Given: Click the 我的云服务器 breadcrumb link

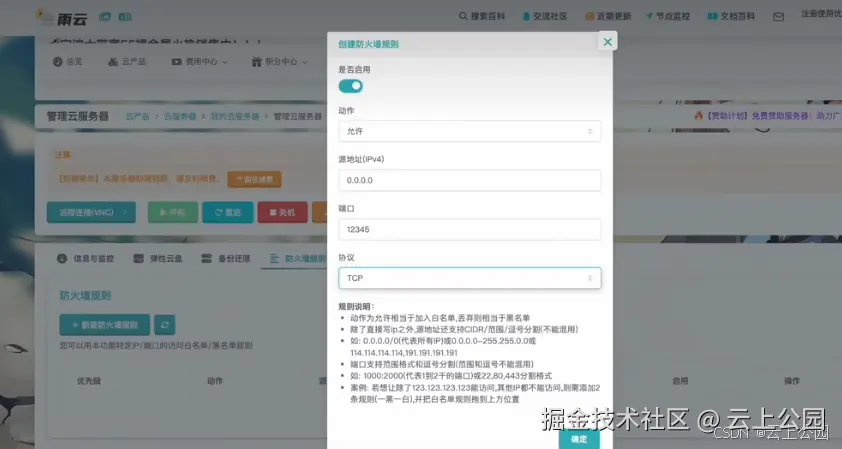Looking at the screenshot, I should click(x=235, y=117).
